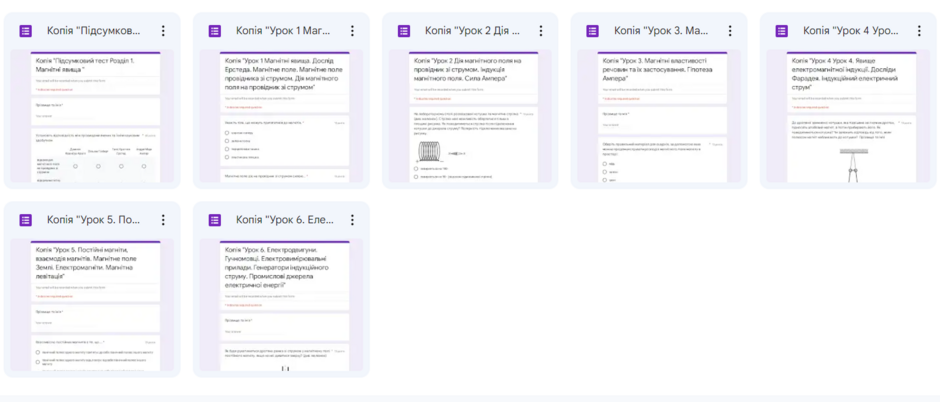Click the Forms icon on "Урок 1 Маг..." card
Screen dimensions: 940x402
[215, 31]
